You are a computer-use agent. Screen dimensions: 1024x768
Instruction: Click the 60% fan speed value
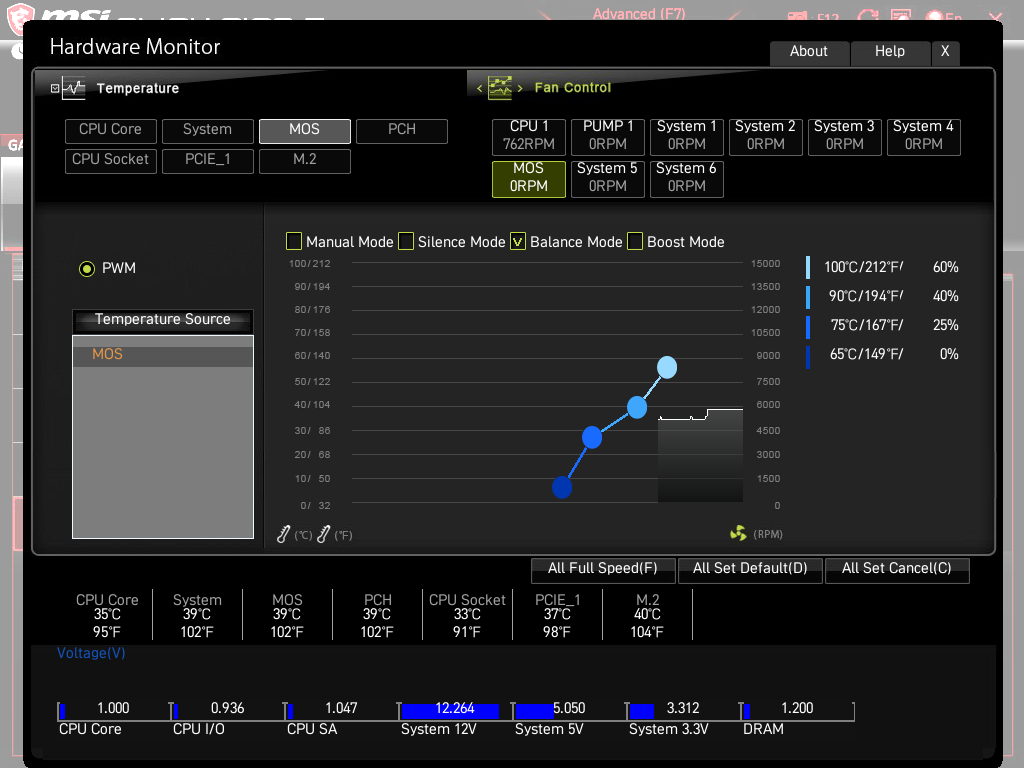point(946,268)
